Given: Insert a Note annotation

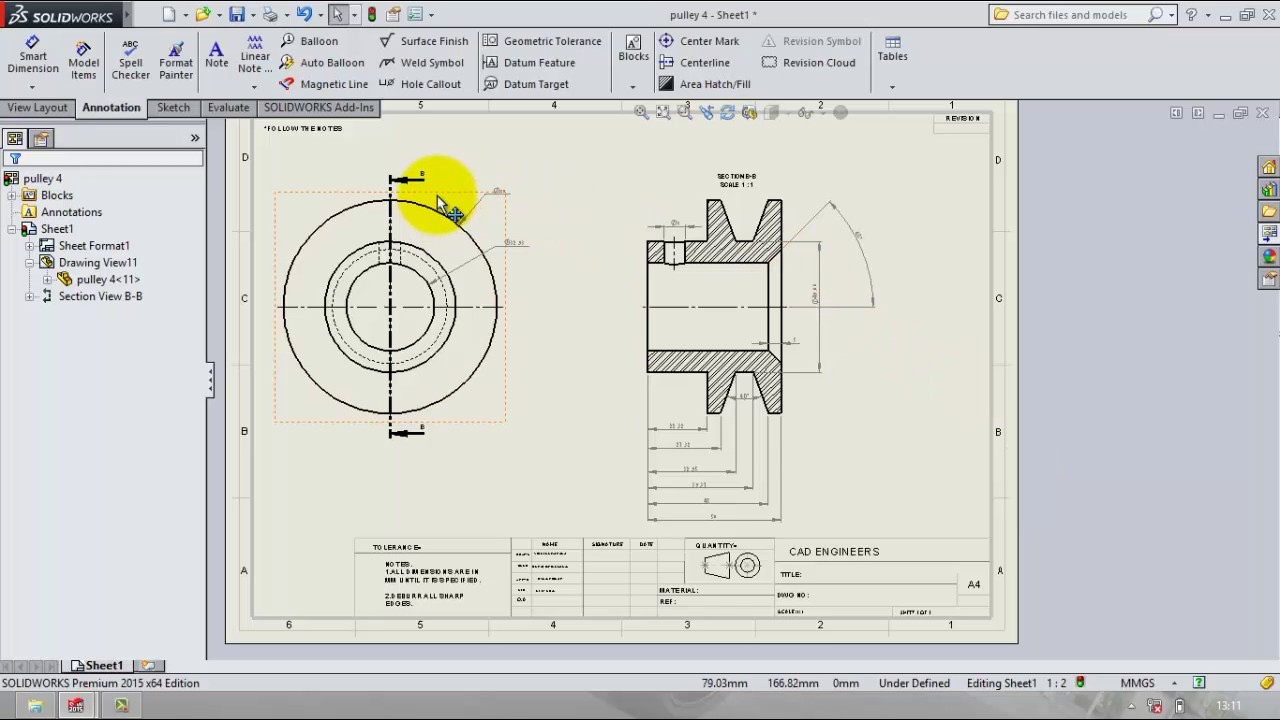Looking at the screenshot, I should [216, 55].
